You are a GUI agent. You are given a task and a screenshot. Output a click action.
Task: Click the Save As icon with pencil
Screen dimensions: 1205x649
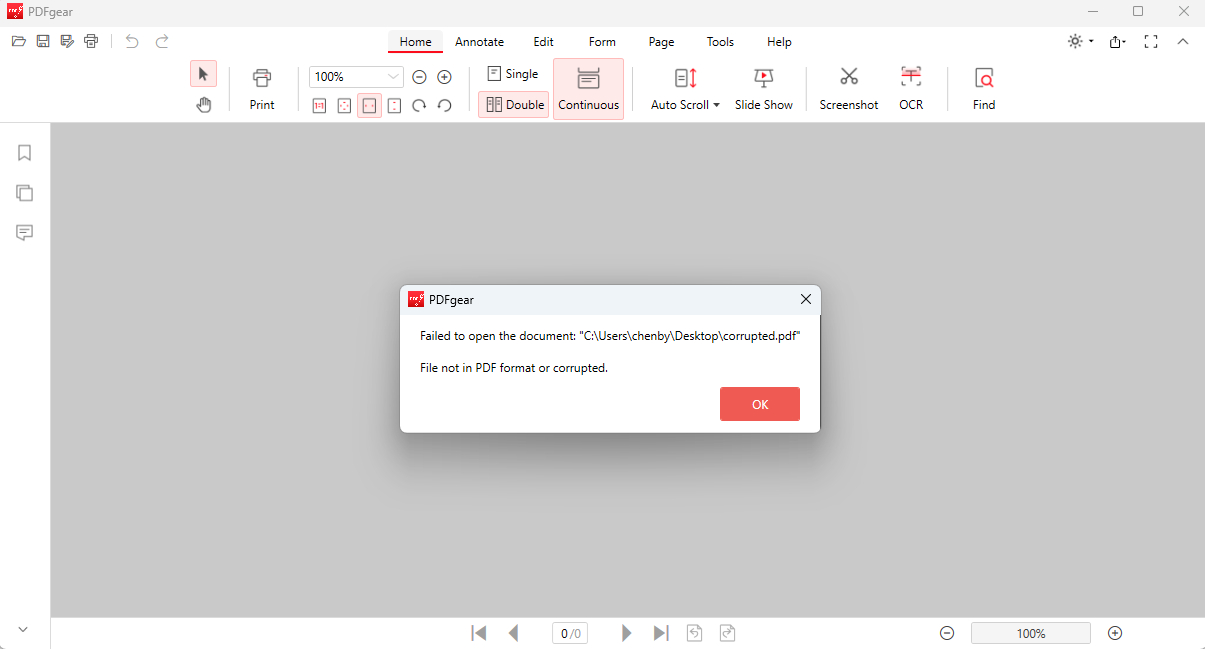[x=67, y=41]
